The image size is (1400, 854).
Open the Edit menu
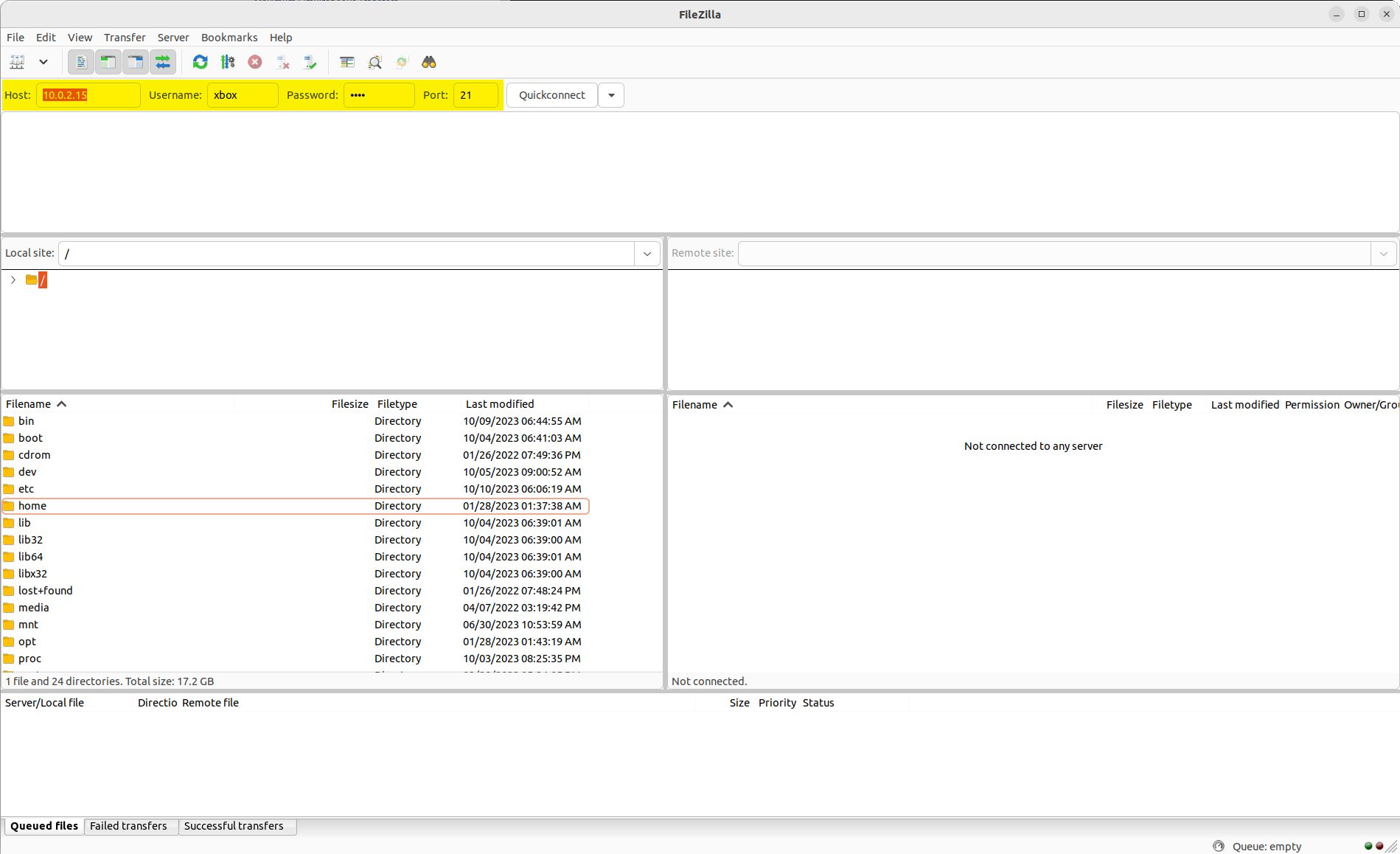[46, 38]
